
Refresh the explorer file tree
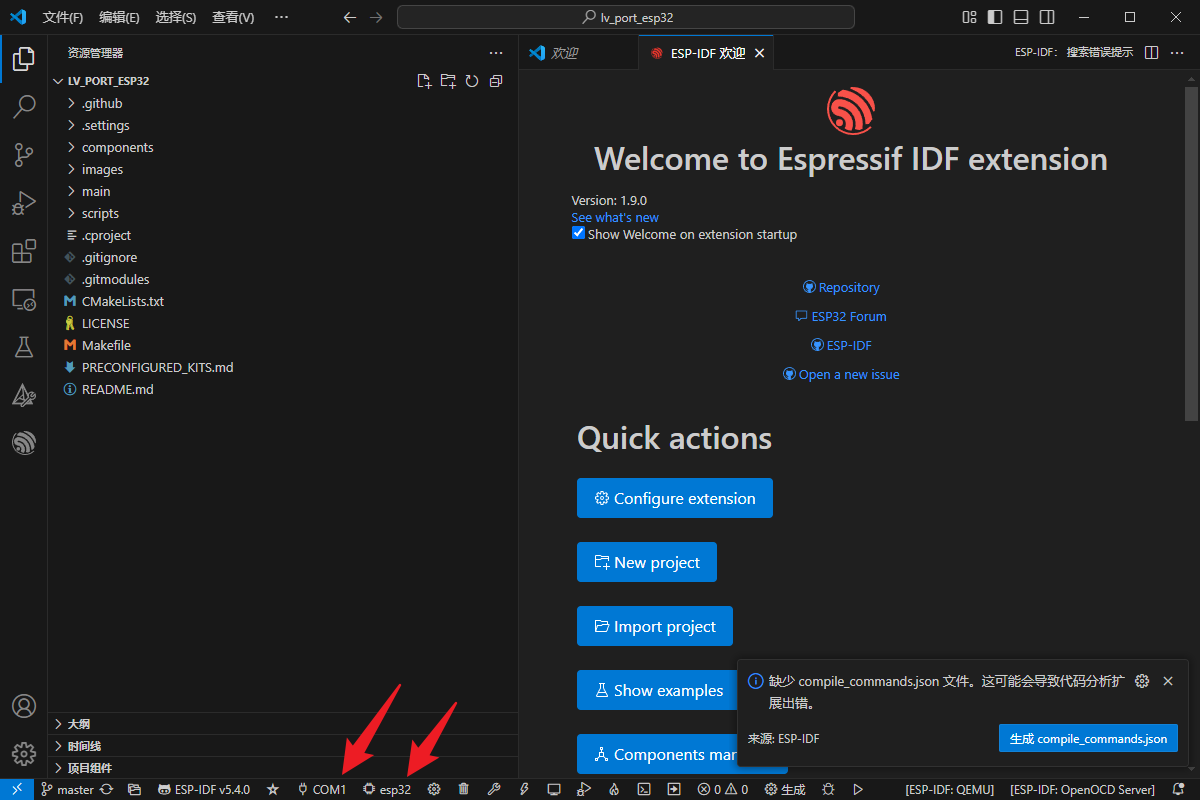[472, 81]
